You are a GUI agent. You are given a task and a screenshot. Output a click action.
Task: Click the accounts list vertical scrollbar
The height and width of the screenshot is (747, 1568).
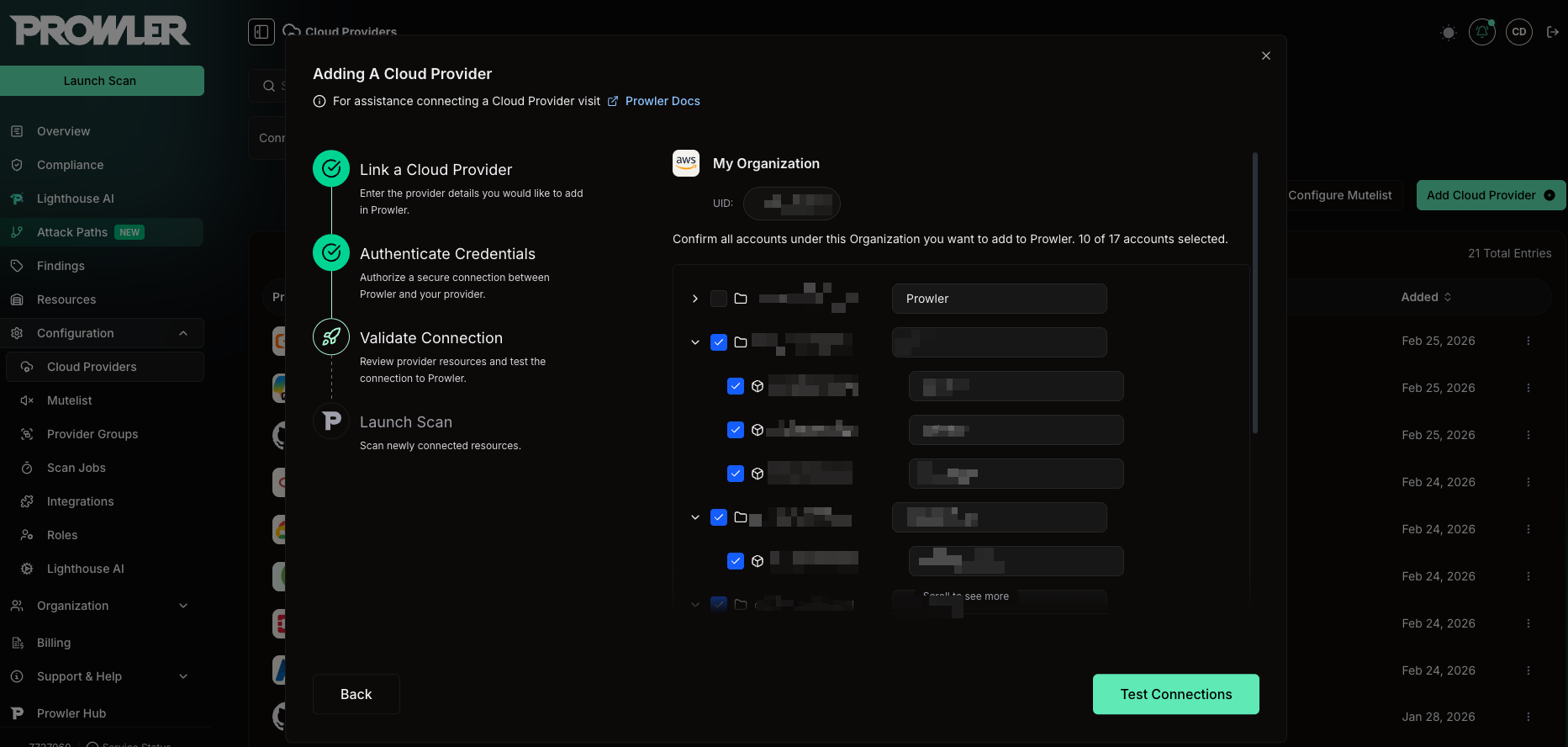pos(1255,293)
